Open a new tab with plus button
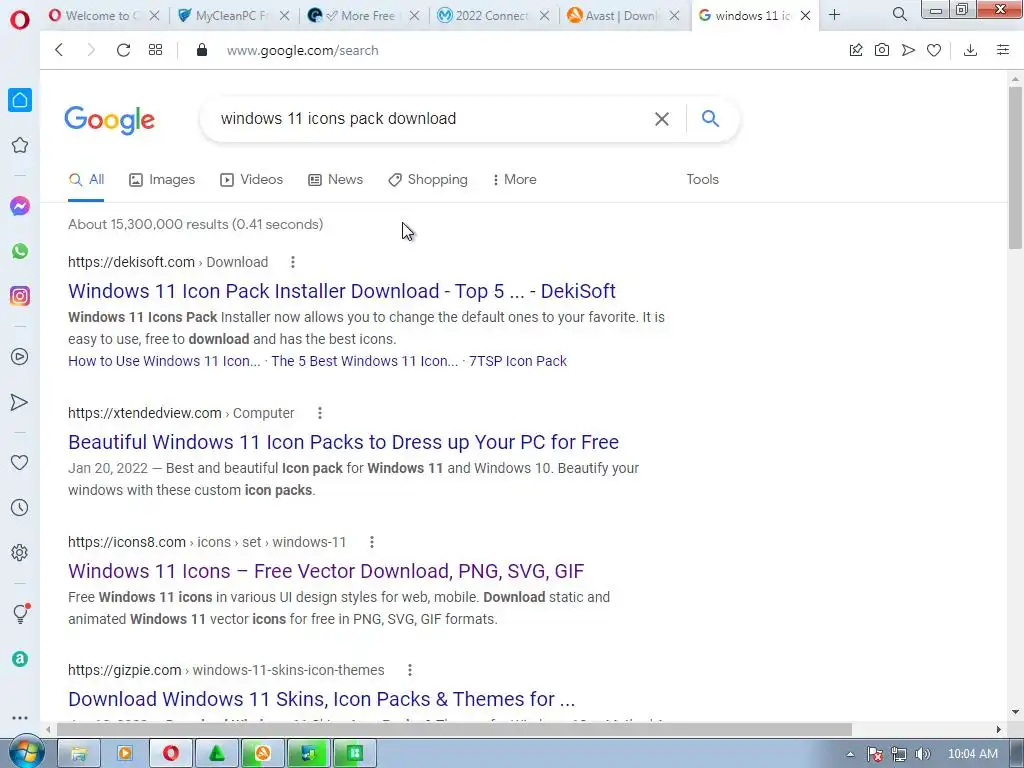 pyautogui.click(x=835, y=15)
